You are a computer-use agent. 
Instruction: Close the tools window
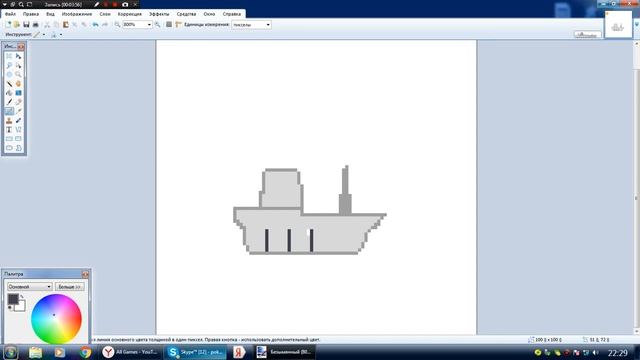point(21,47)
